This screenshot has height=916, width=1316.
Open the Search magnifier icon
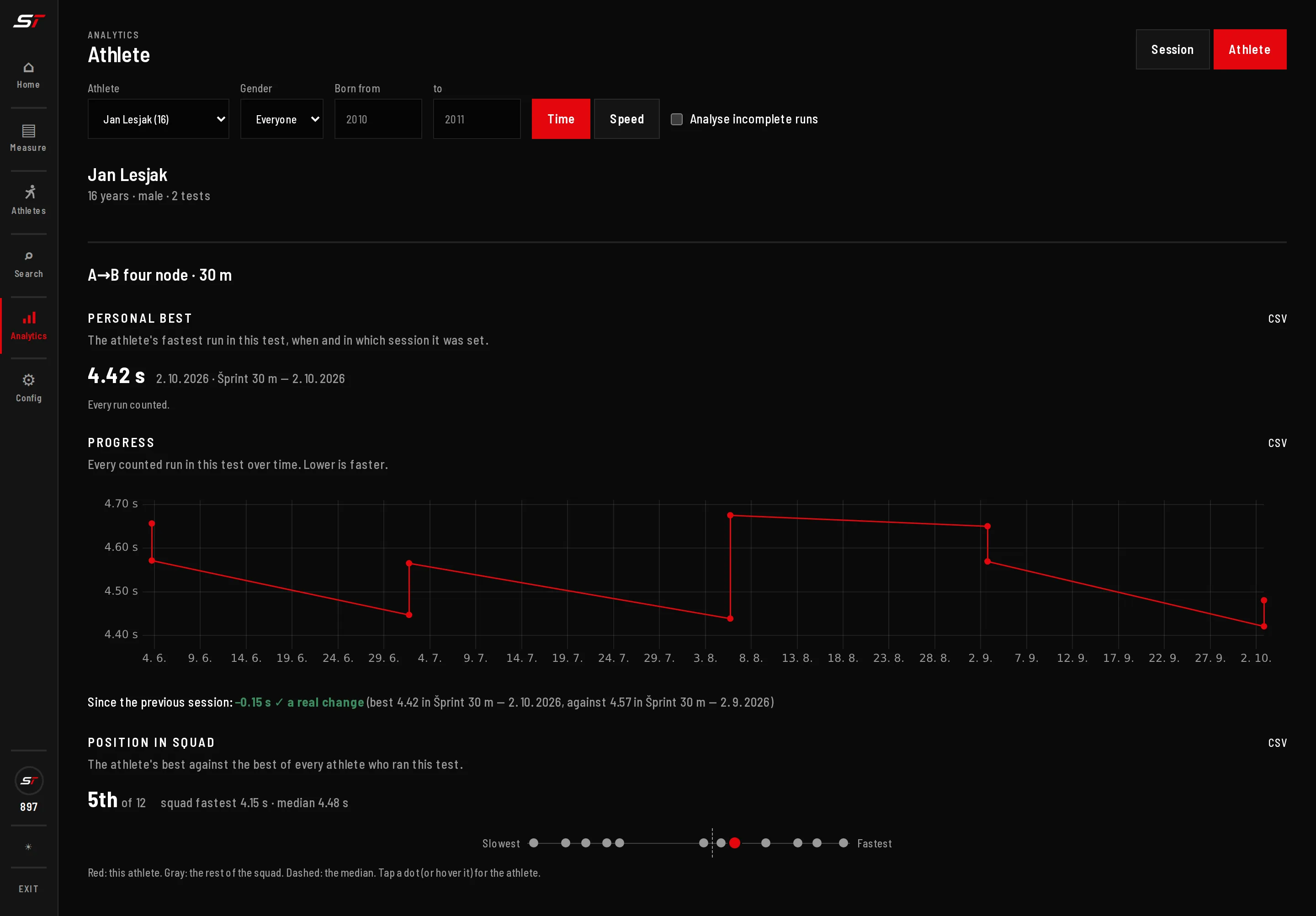pos(28,256)
